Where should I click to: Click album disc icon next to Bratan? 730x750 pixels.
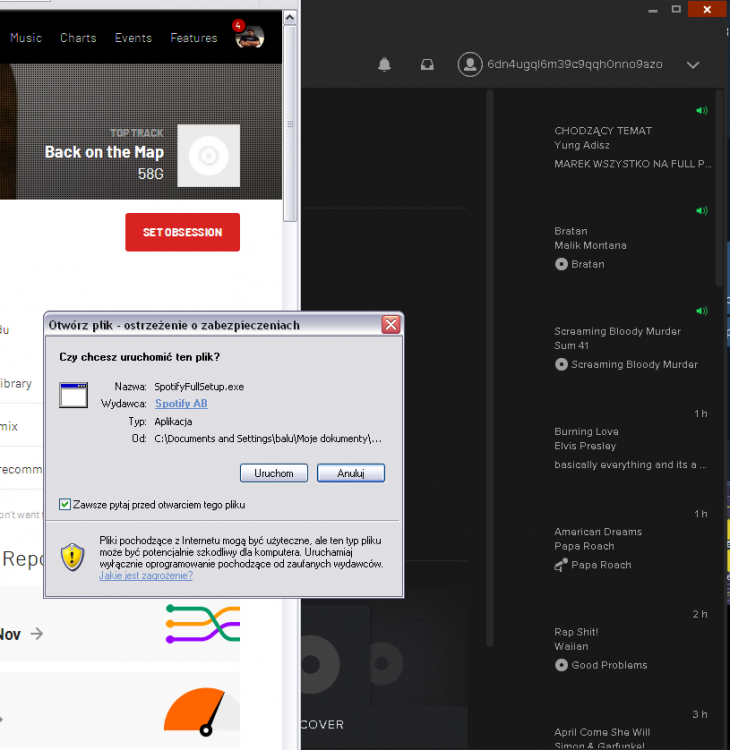561,264
